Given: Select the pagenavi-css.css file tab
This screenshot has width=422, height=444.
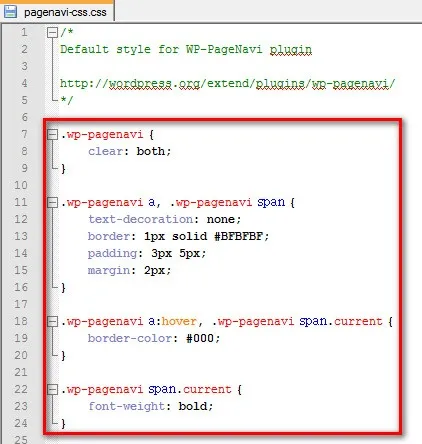Looking at the screenshot, I should click(57, 12).
